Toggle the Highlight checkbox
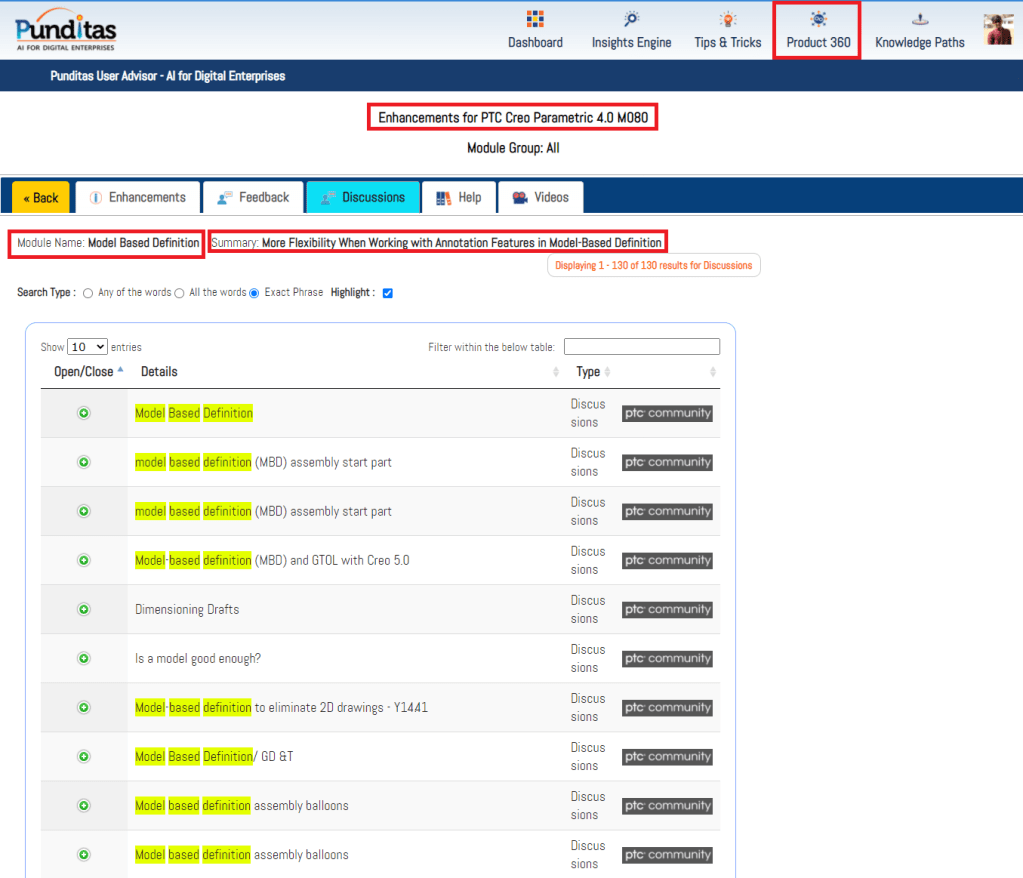This screenshot has height=878, width=1023. click(x=388, y=293)
